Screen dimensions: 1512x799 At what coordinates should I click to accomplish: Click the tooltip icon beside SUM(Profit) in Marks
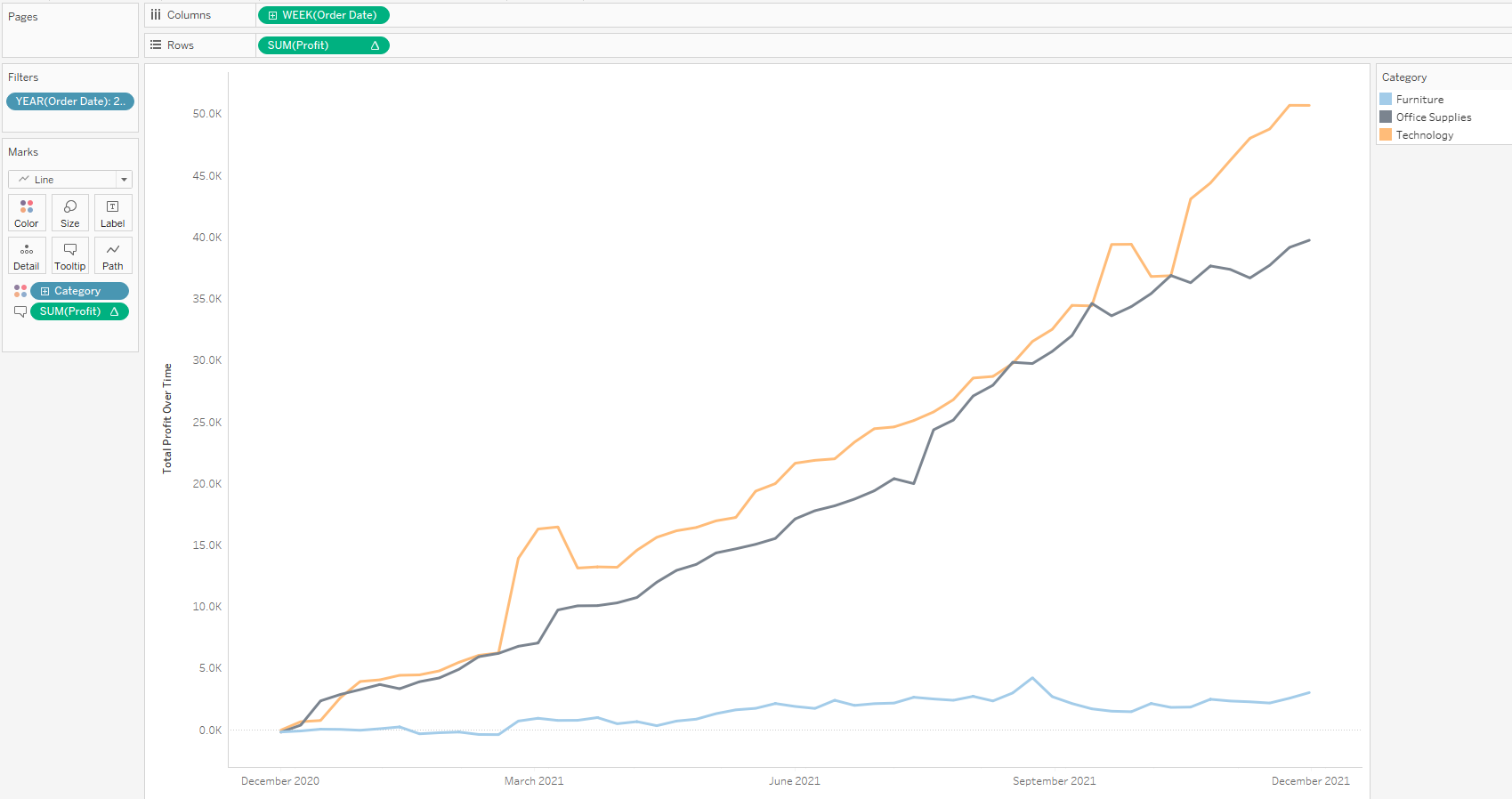coord(20,311)
